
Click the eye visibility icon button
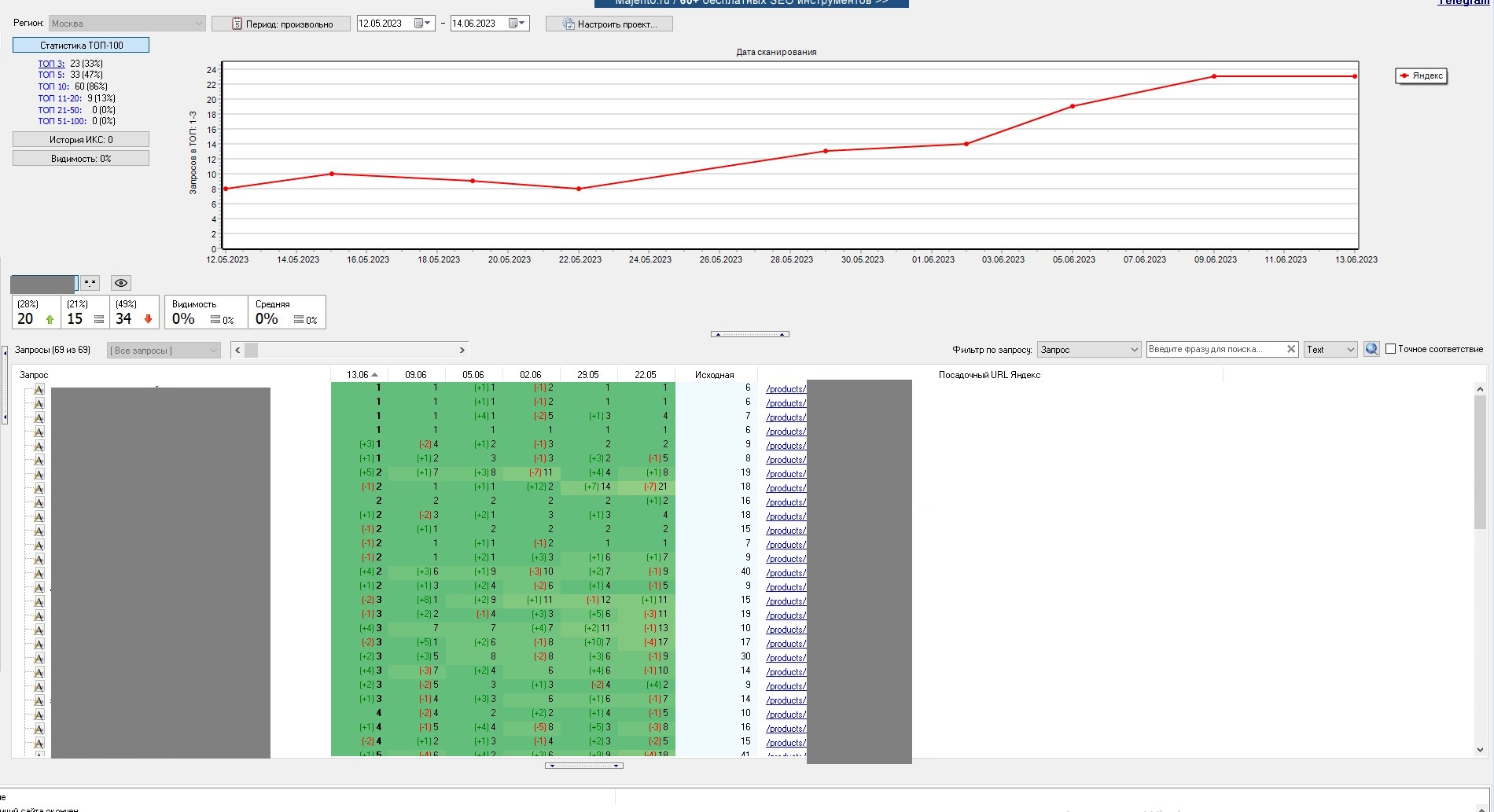pos(120,283)
